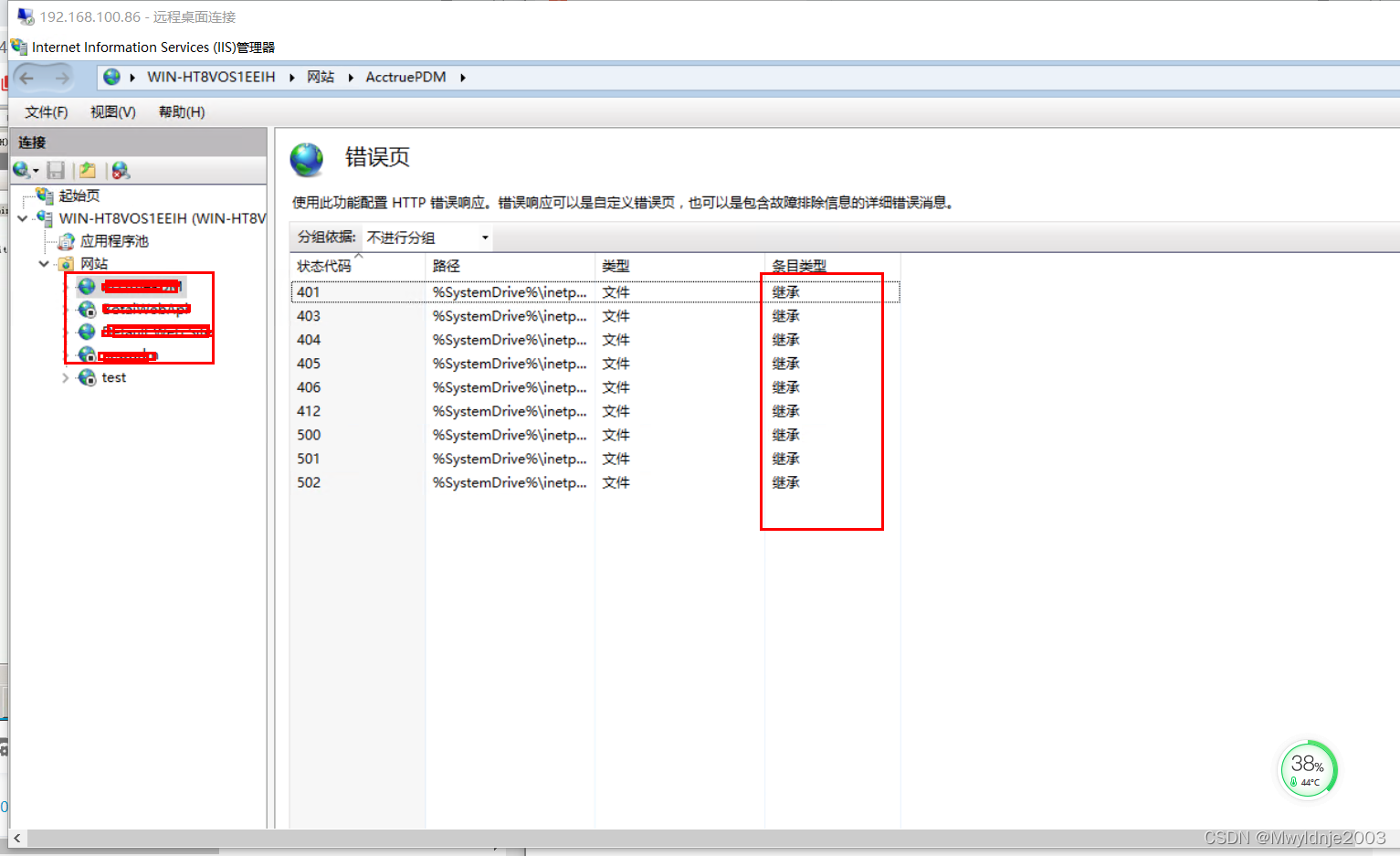Open the new connection dropdown arrow
The image size is (1400, 856).
point(36,171)
